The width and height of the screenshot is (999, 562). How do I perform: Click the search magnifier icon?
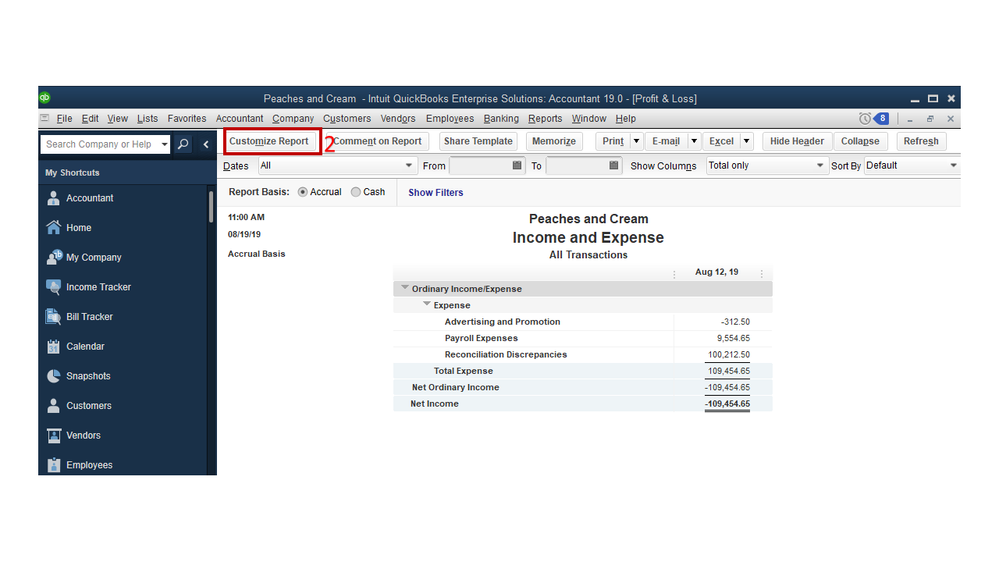click(x=183, y=144)
